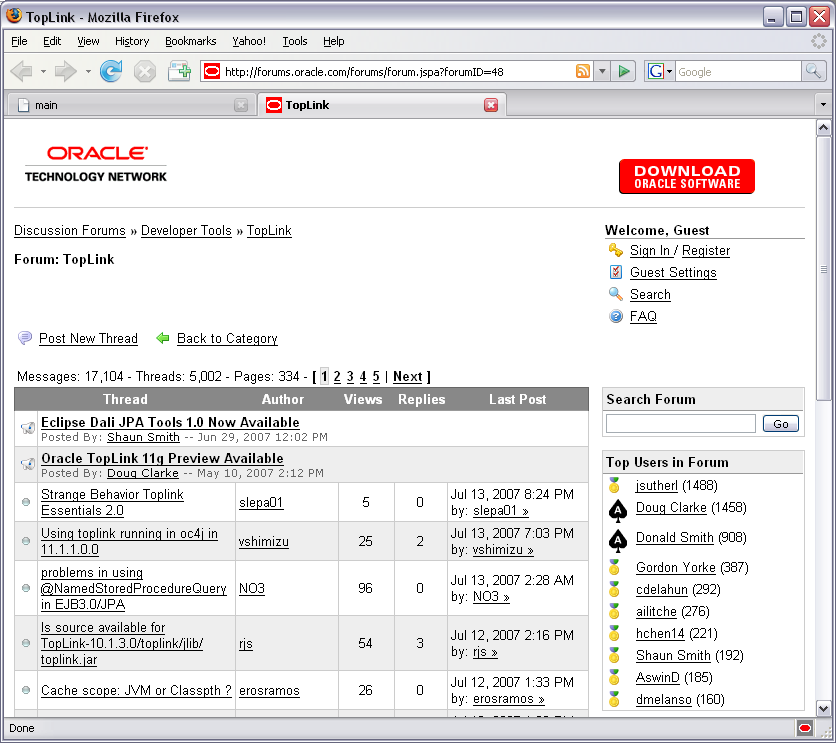
Task: Open the Back button history dropdown
Action: tap(43, 71)
